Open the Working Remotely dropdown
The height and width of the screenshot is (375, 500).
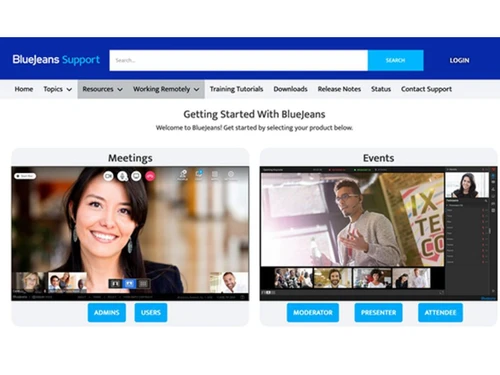tap(166, 89)
